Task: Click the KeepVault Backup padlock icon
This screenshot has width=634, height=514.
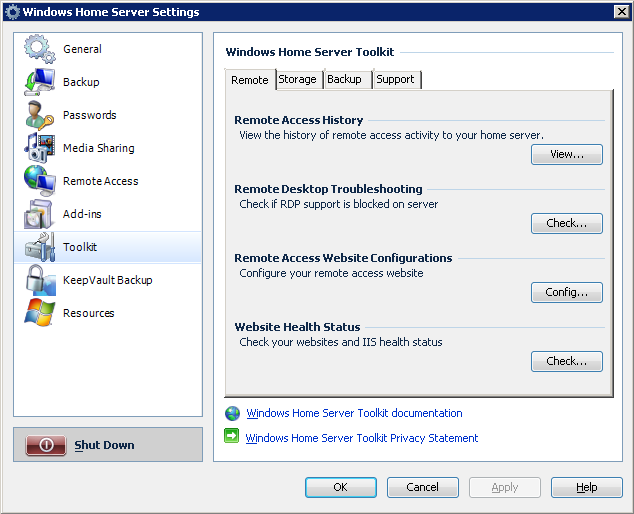Action: click(x=39, y=280)
